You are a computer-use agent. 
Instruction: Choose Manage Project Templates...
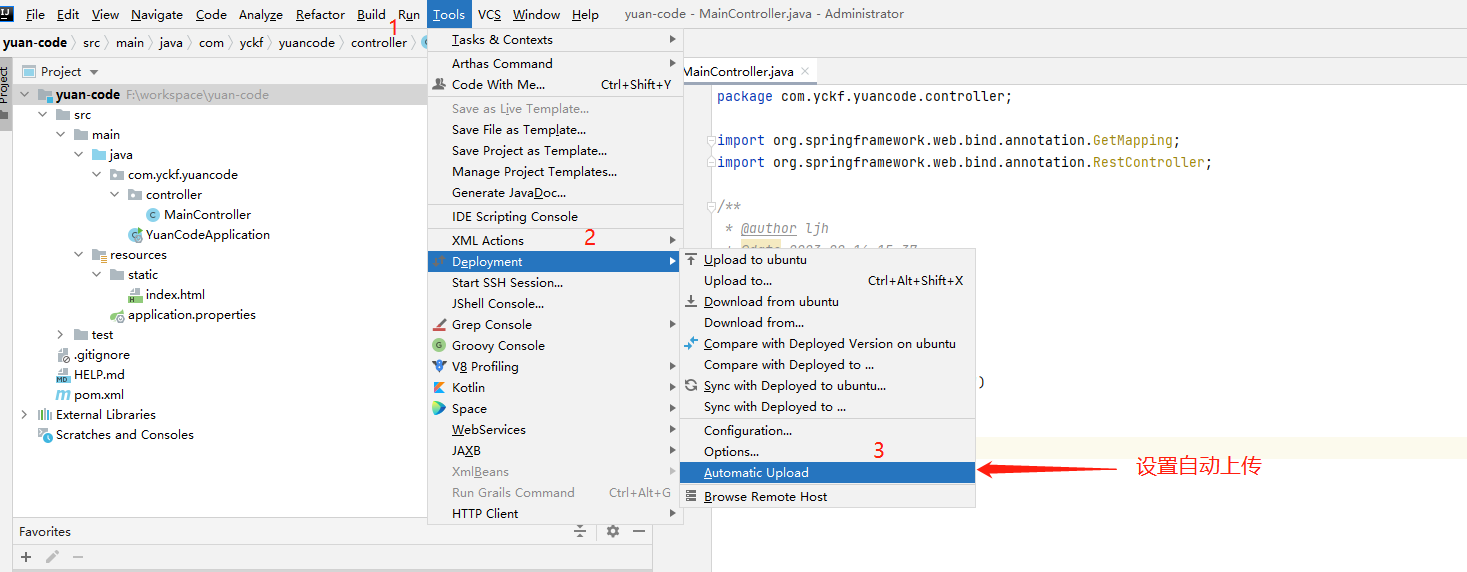[x=555, y=172]
